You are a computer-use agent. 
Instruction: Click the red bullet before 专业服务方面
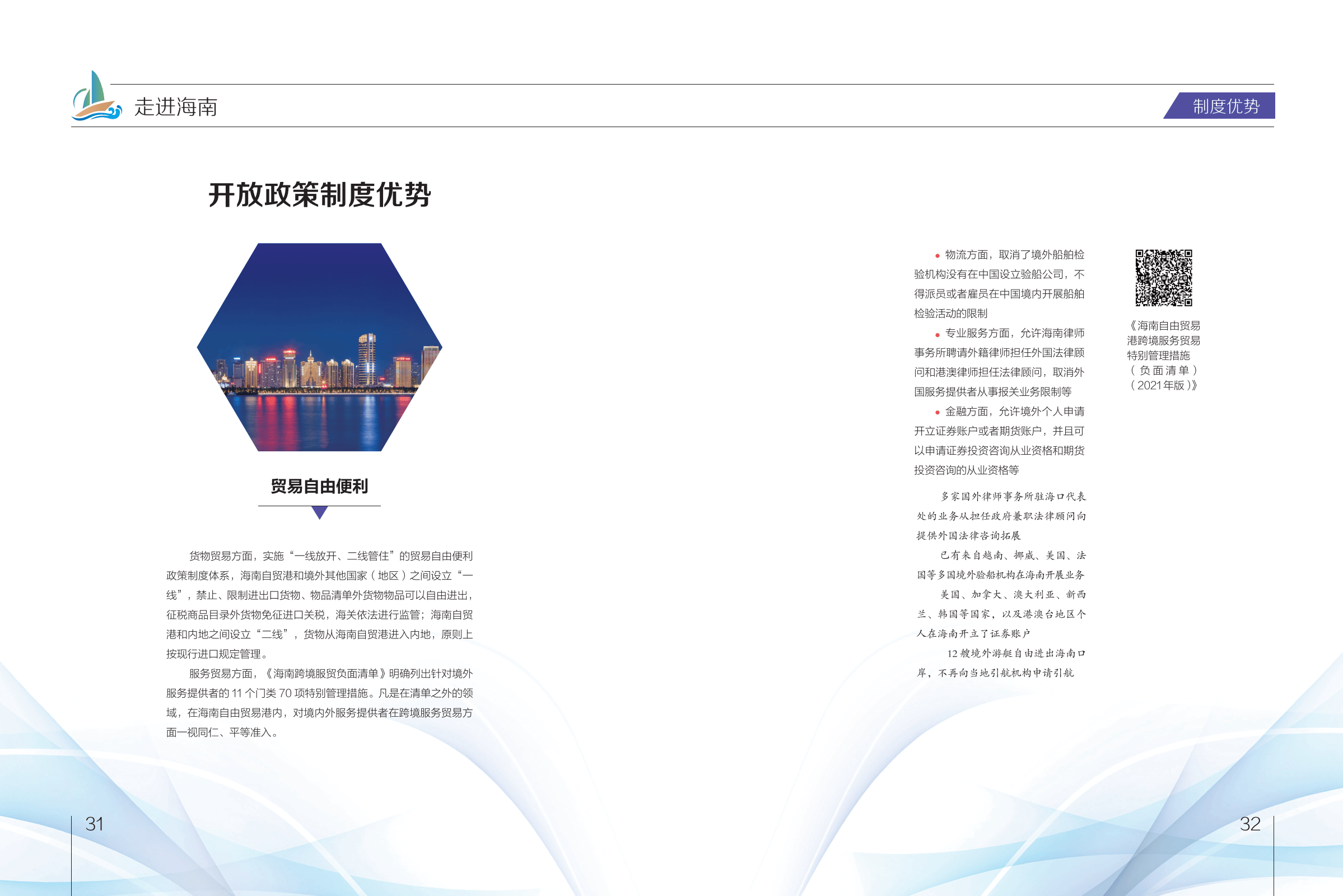[x=937, y=334]
